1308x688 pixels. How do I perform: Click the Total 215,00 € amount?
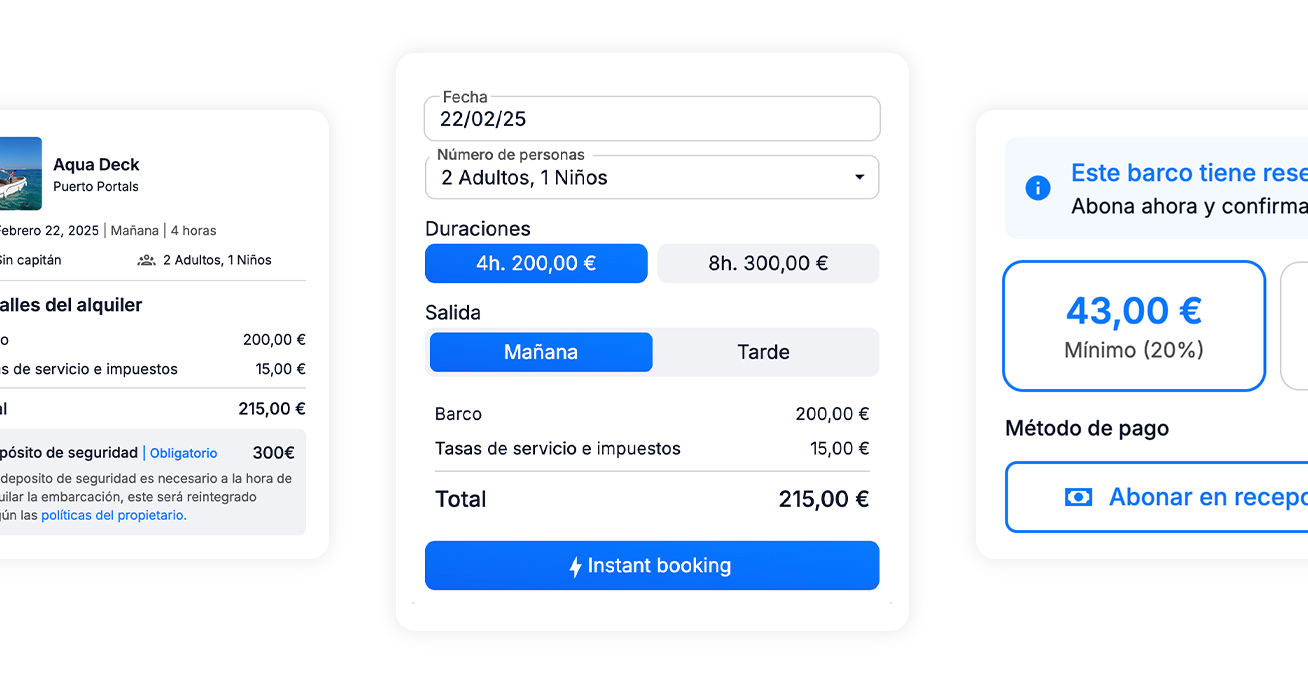pos(823,499)
